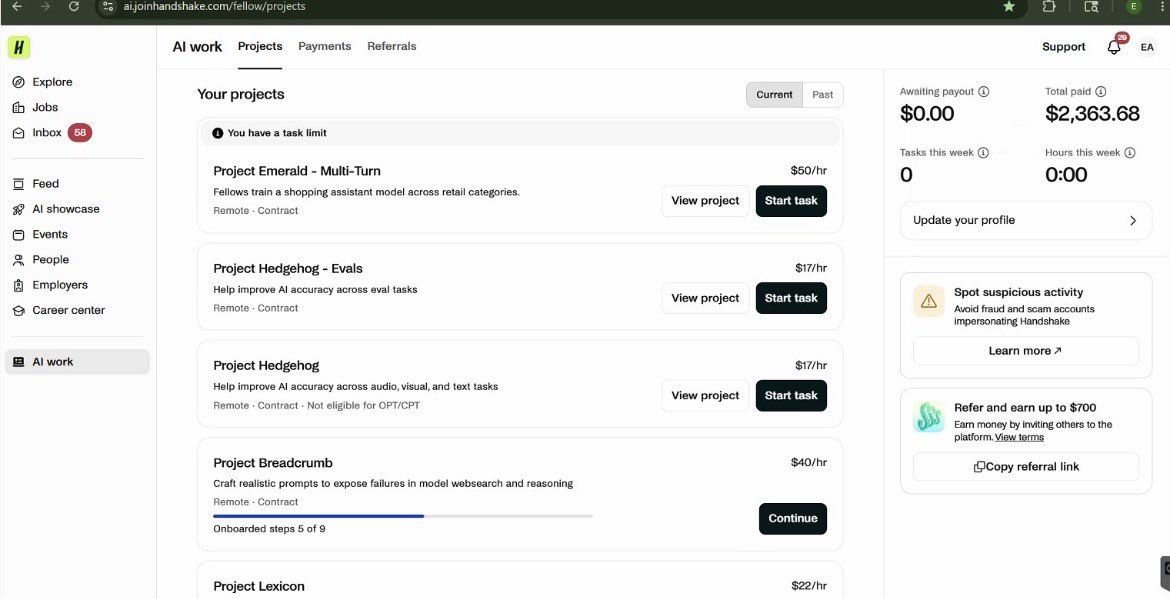
Task: Open People in the sidebar
Action: coord(41,260)
